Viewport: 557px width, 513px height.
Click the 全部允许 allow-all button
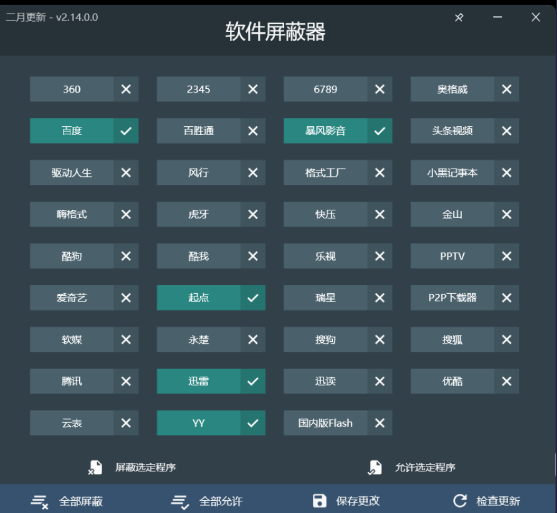[x=207, y=501]
